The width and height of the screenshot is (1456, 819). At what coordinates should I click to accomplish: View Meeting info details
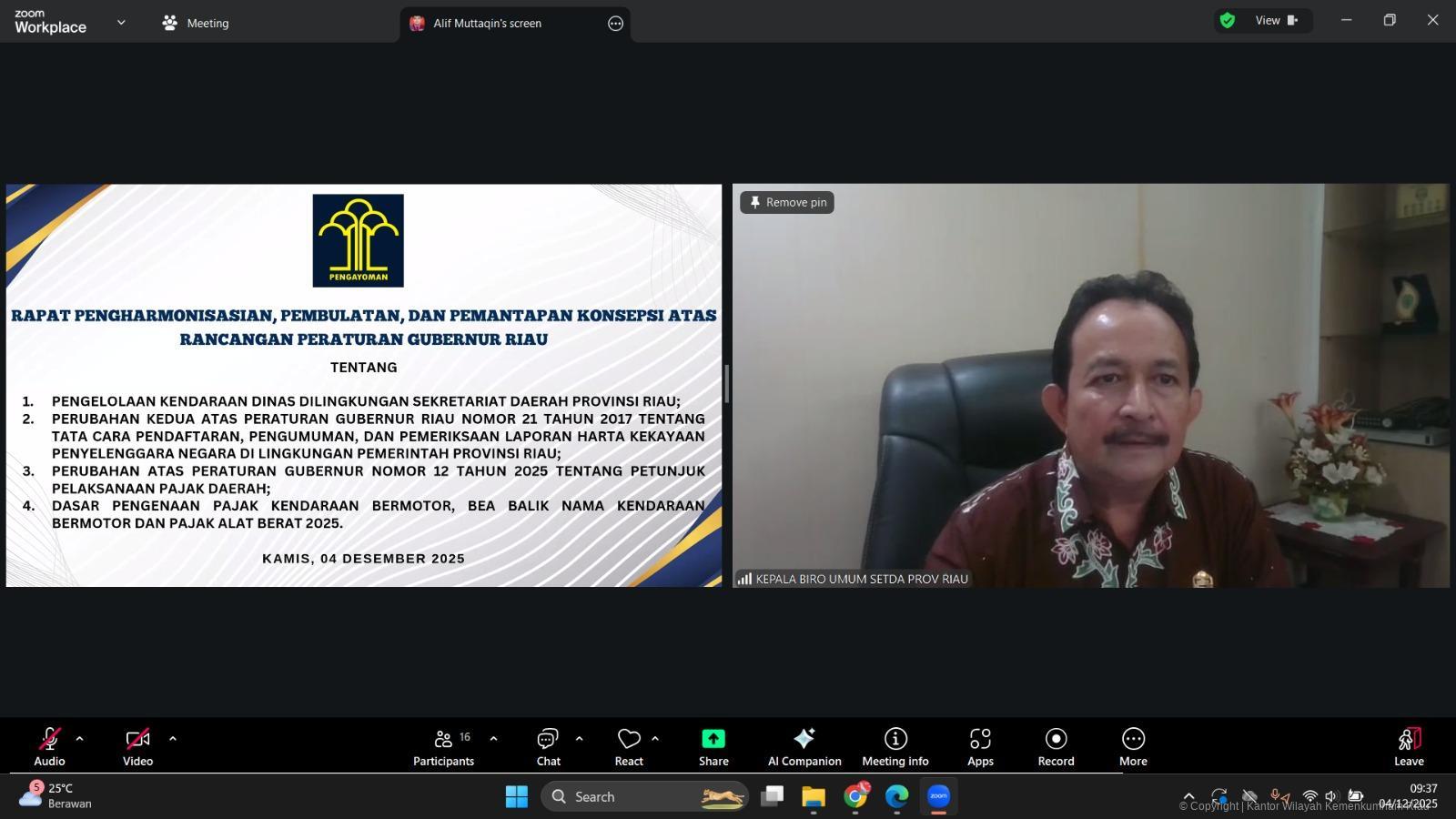[895, 746]
